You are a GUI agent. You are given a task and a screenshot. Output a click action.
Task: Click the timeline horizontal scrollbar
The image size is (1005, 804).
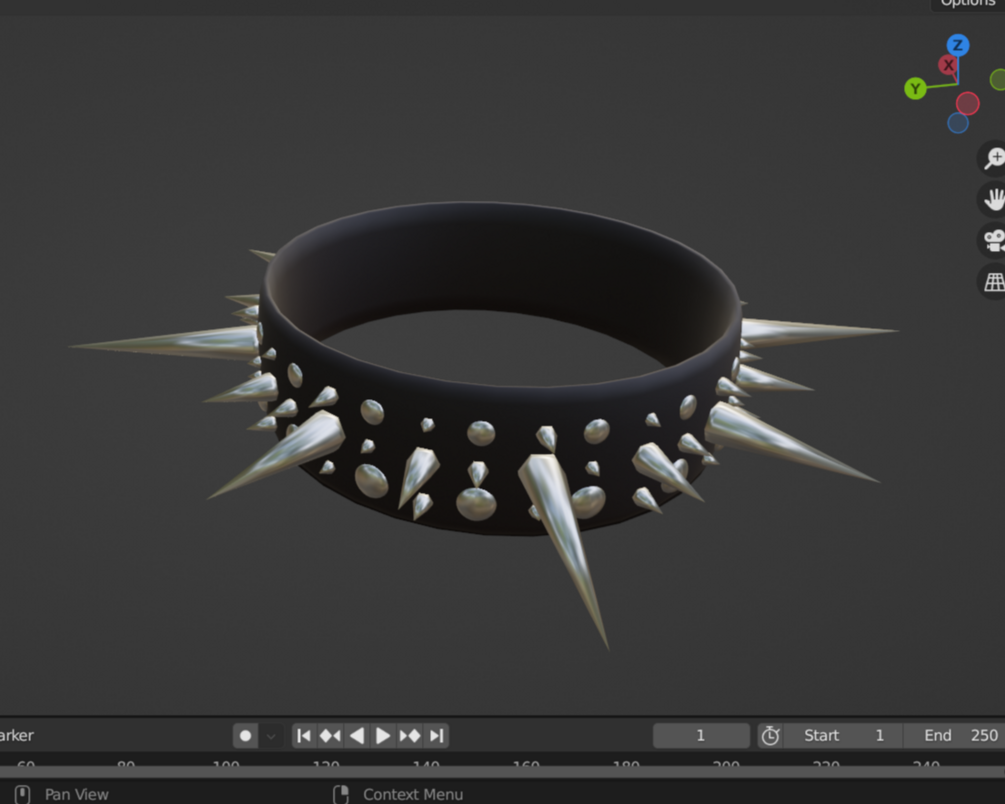502,771
